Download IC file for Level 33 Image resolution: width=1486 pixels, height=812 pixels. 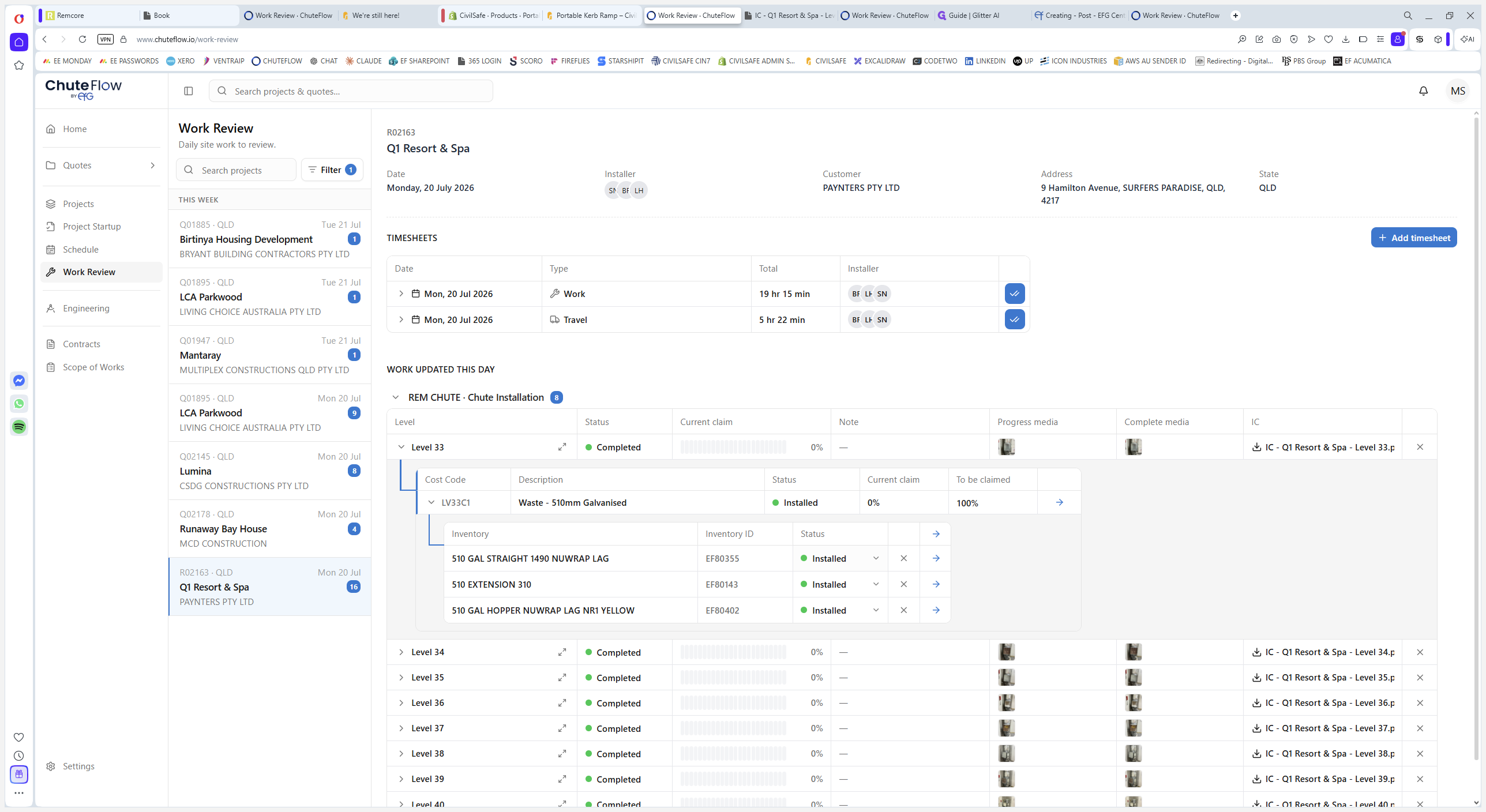[x=1323, y=447]
